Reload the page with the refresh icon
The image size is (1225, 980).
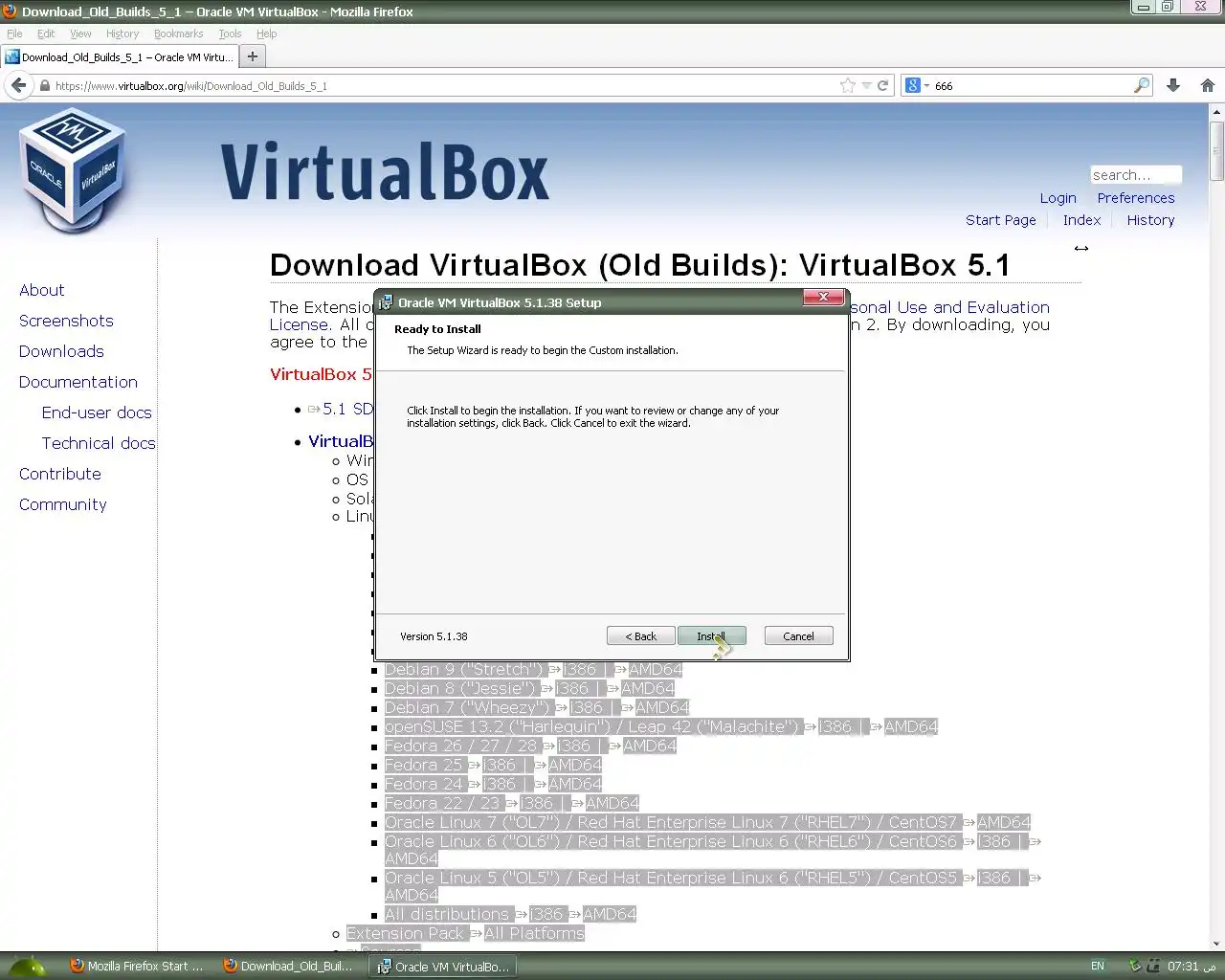pos(882,85)
